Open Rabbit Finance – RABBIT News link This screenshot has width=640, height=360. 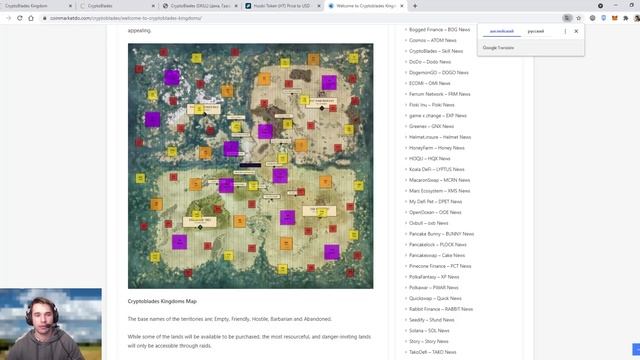[x=441, y=309]
